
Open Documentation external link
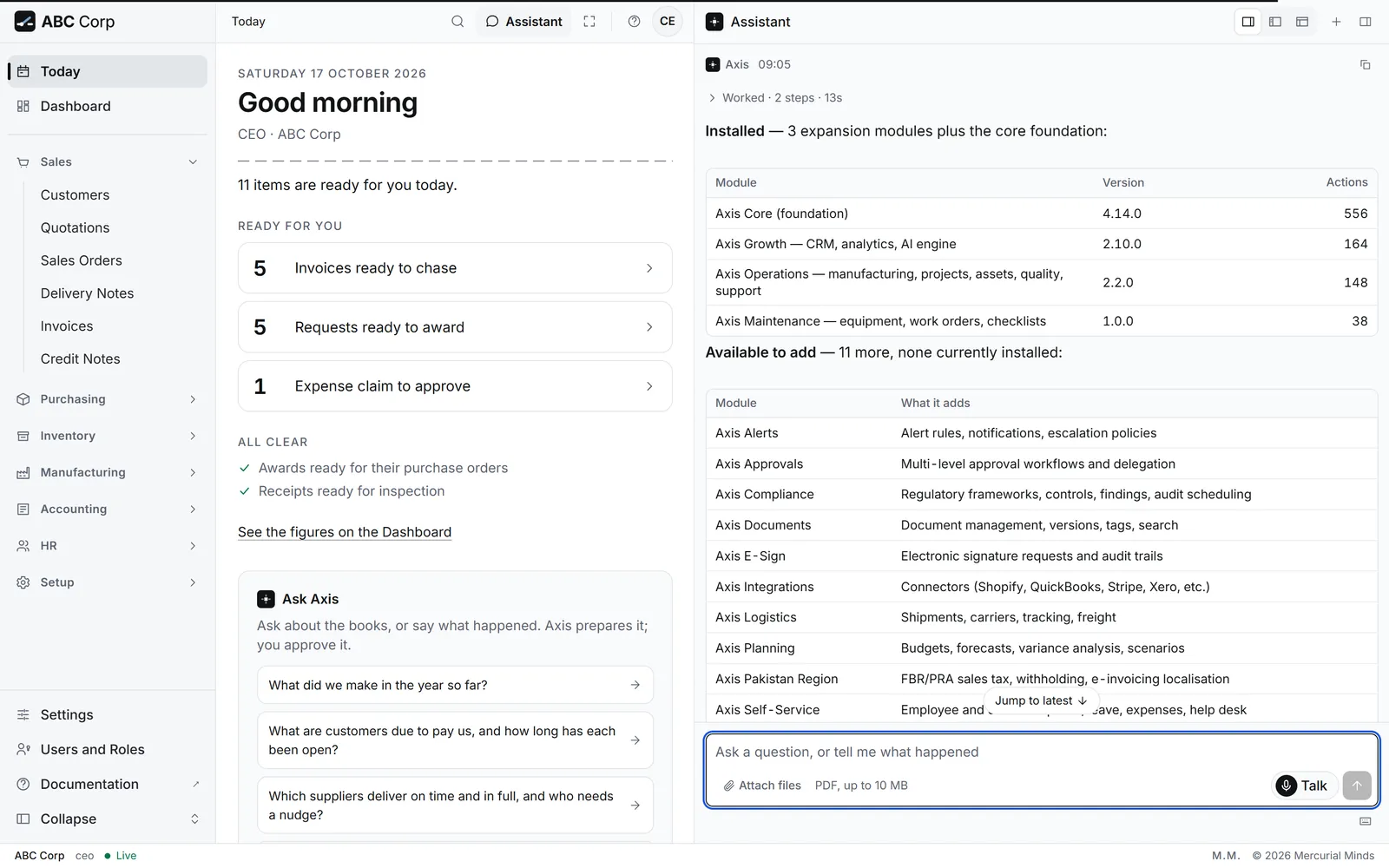pyautogui.click(x=108, y=784)
